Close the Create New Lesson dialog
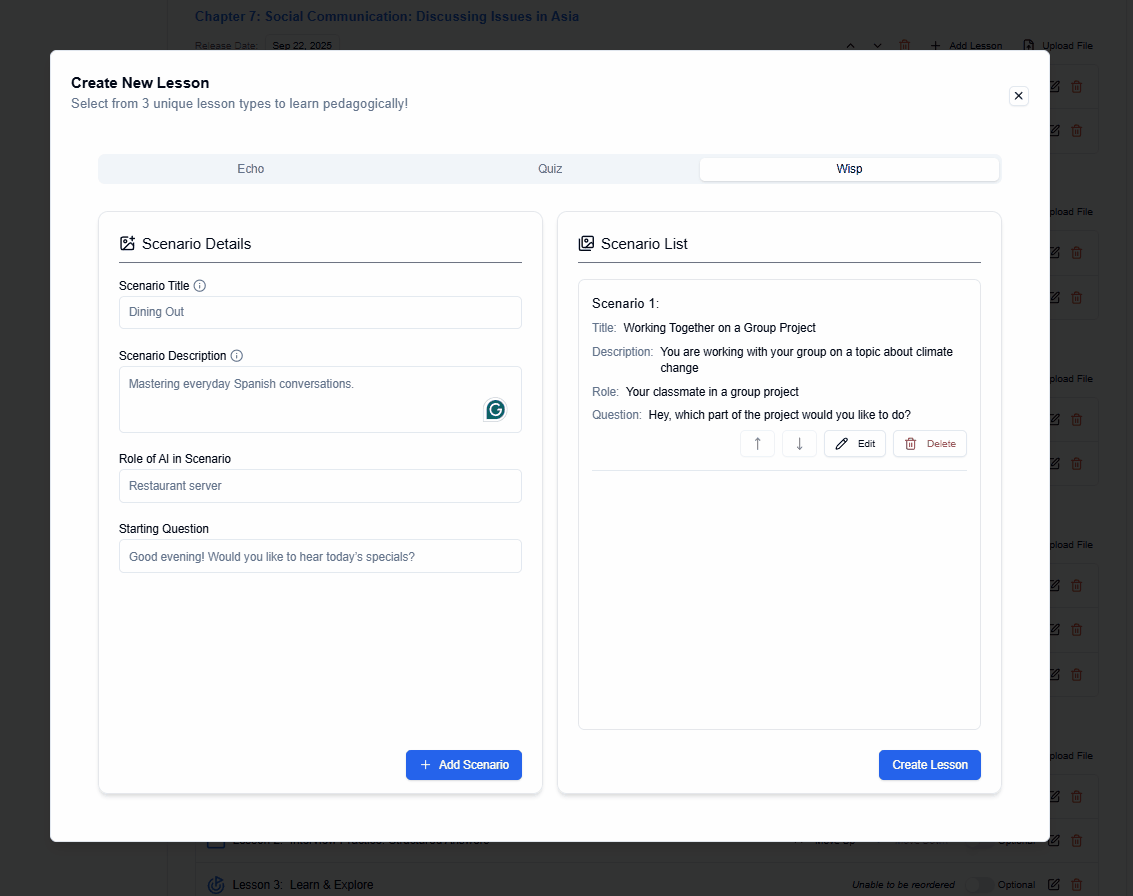Image resolution: width=1133 pixels, height=896 pixels. click(1018, 96)
